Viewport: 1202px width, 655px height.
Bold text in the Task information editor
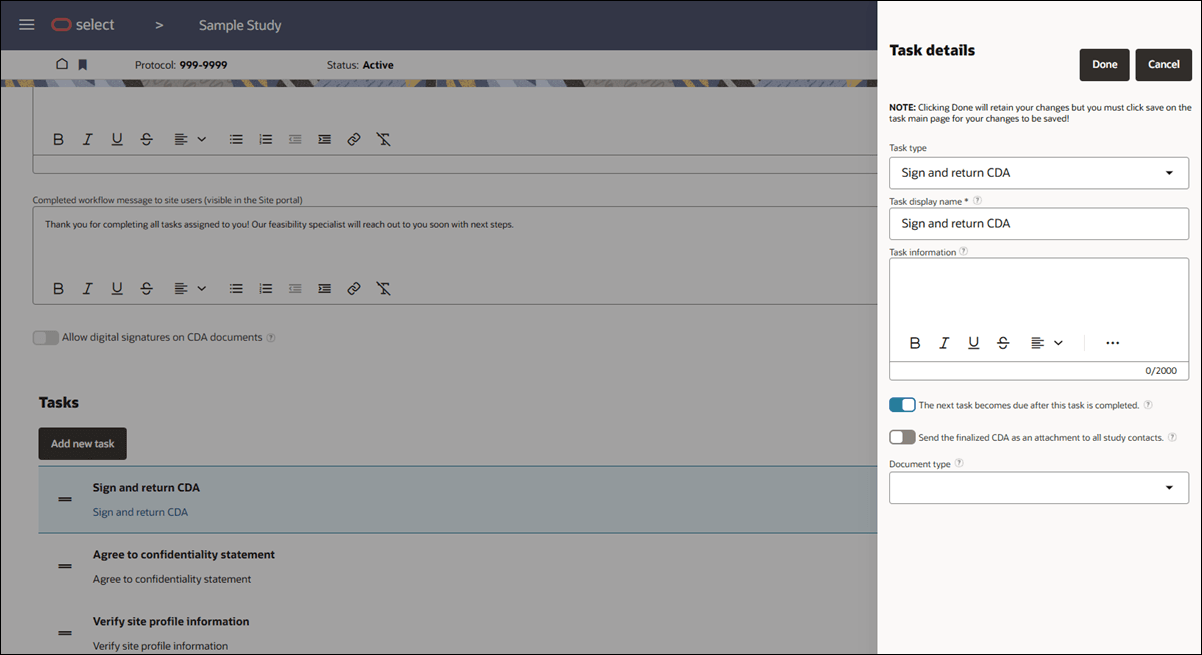pos(915,343)
